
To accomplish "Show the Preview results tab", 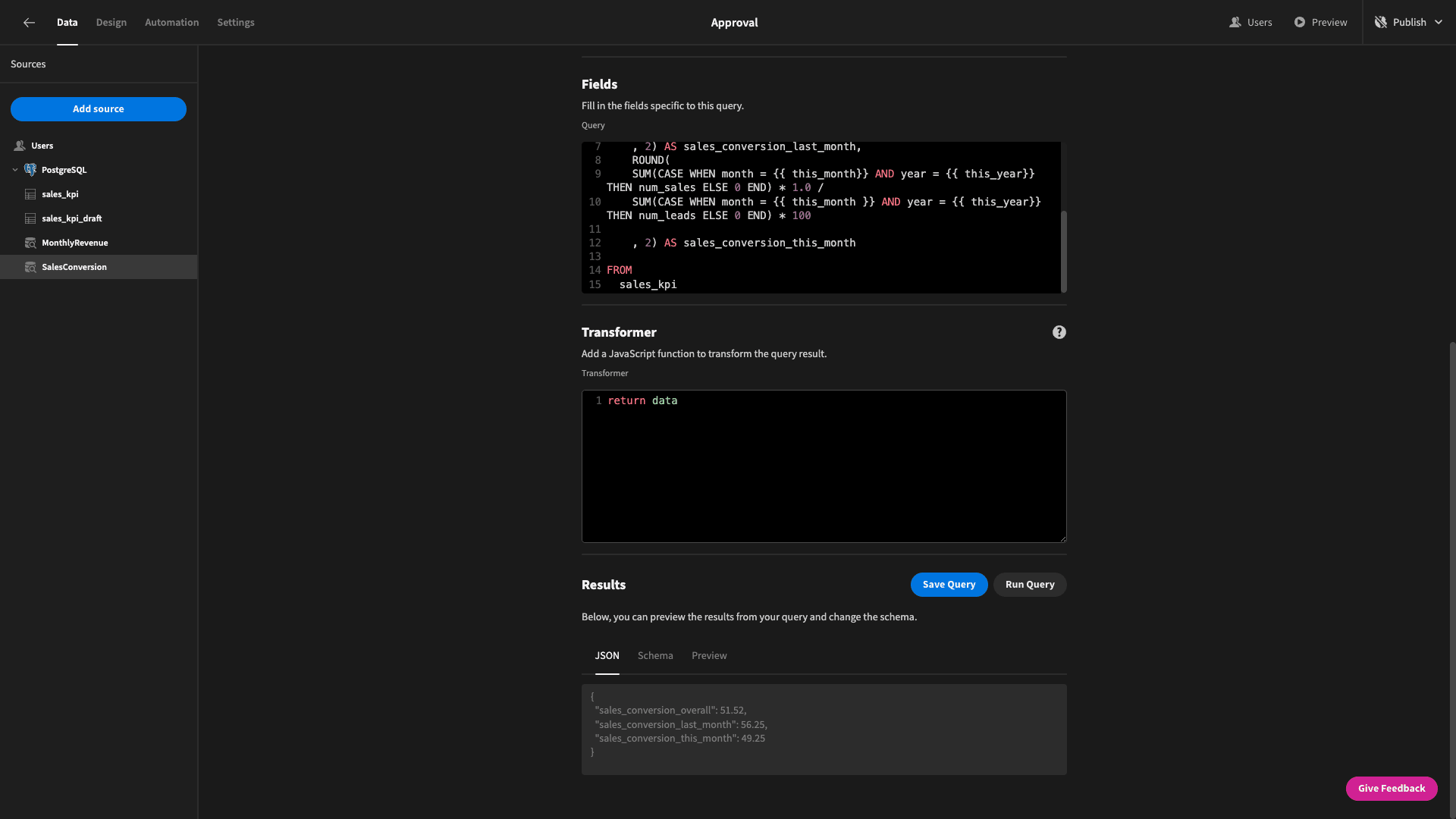I will coord(709,655).
